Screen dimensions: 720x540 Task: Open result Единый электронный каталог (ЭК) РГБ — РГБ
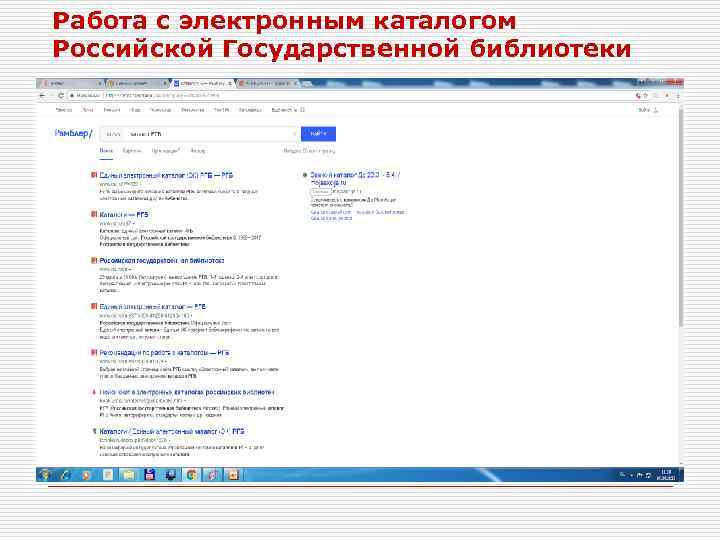point(166,175)
